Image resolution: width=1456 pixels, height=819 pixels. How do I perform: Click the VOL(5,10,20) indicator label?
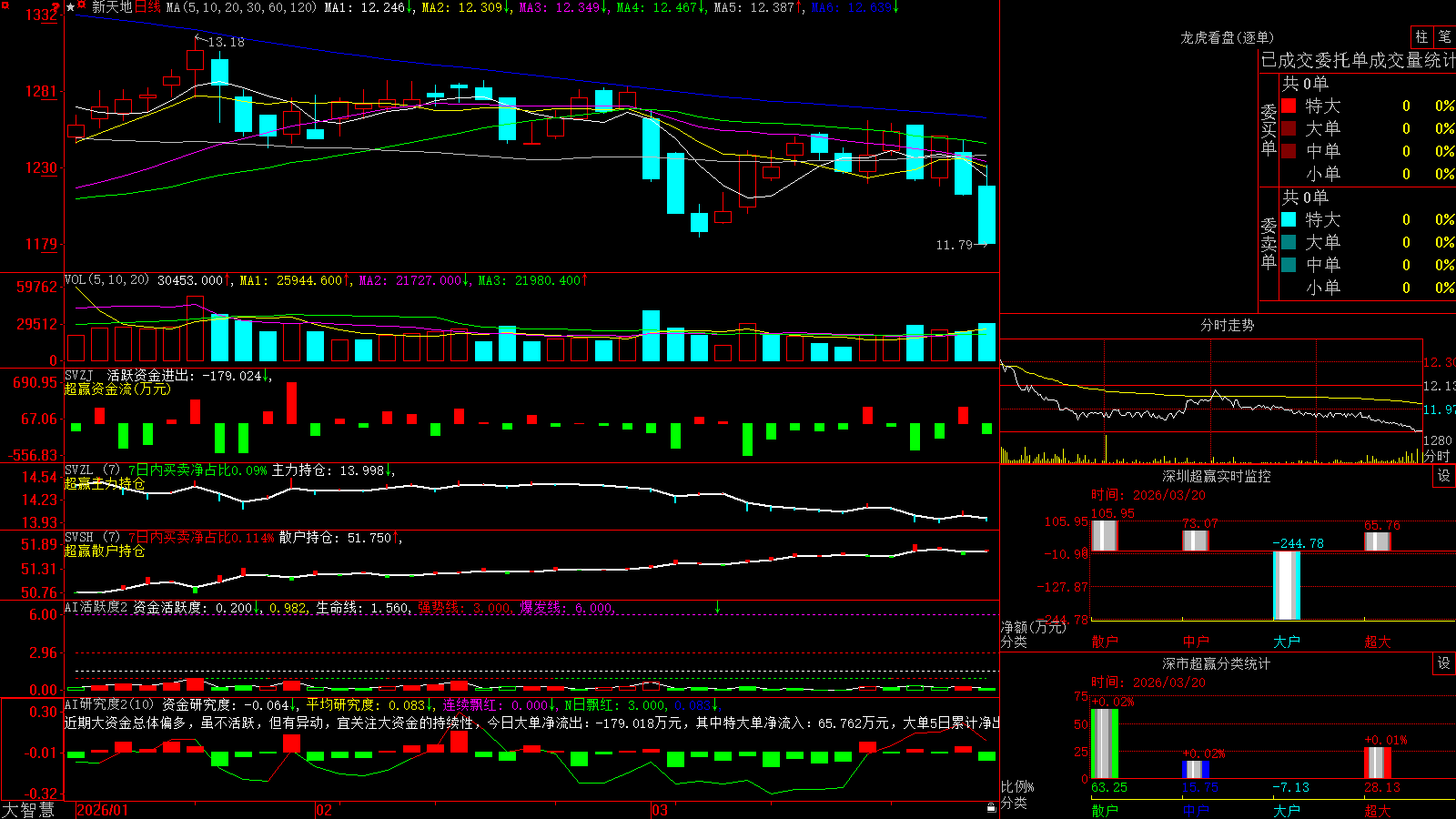click(106, 280)
